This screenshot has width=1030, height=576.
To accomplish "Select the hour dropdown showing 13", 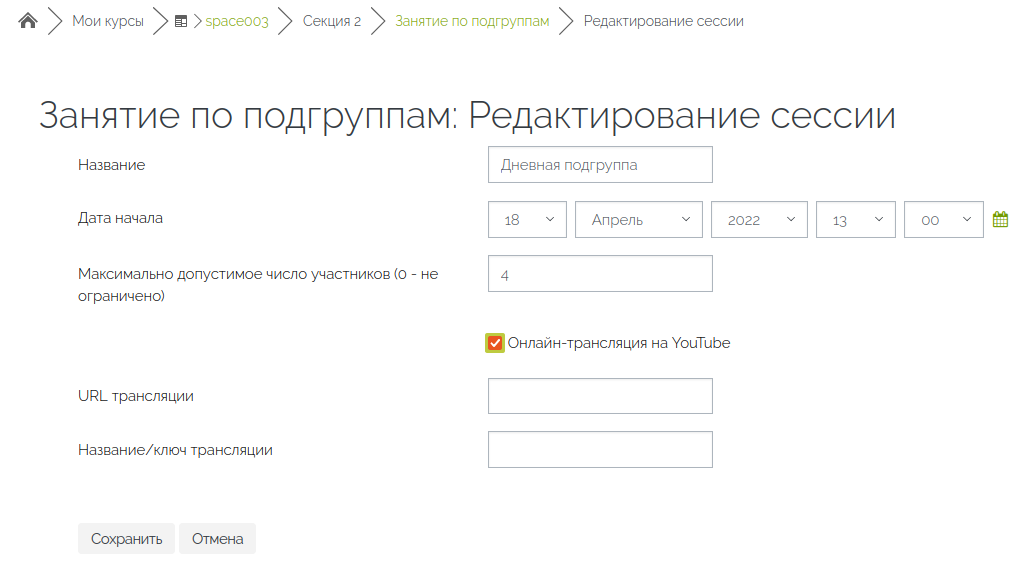I will [x=856, y=219].
